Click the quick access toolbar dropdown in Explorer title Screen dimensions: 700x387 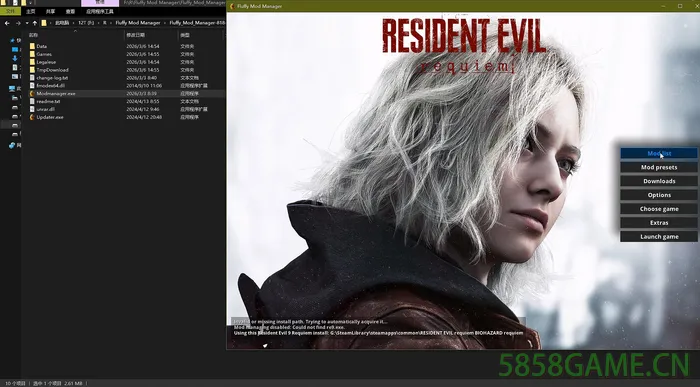pos(31,3)
